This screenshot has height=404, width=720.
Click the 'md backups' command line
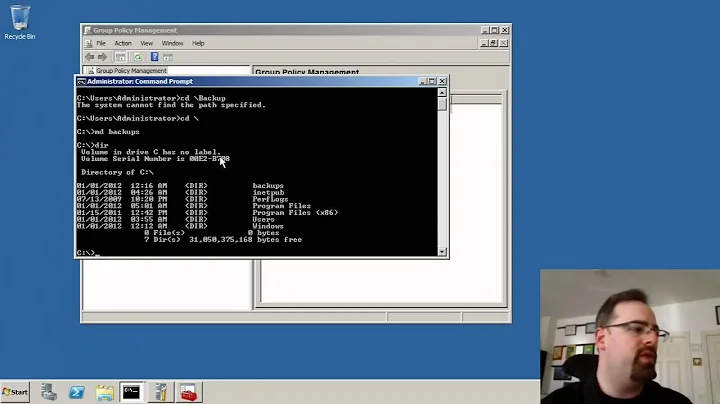[108, 132]
